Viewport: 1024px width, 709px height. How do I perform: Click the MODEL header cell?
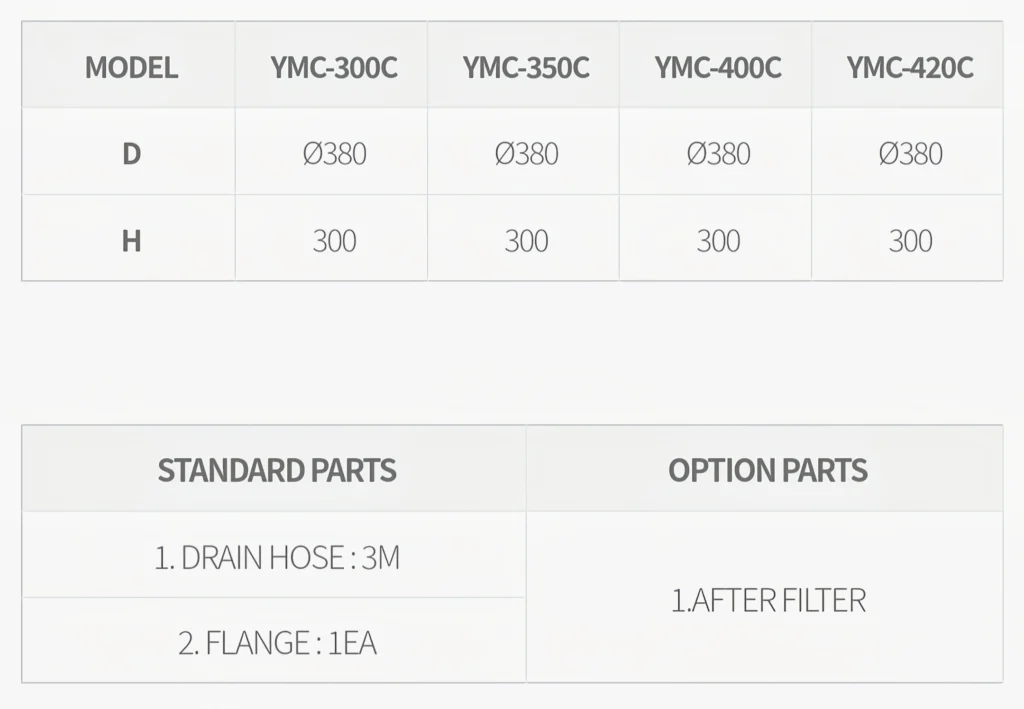click(131, 67)
